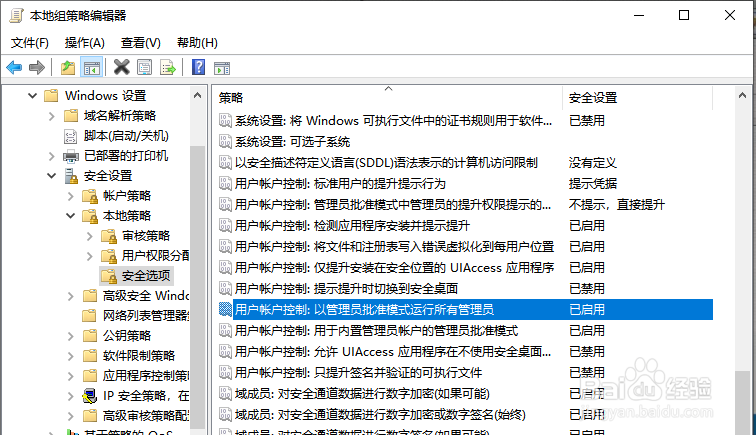Select 高级审核策略配置 in the tree
This screenshot has width=756, height=439.
[146, 416]
